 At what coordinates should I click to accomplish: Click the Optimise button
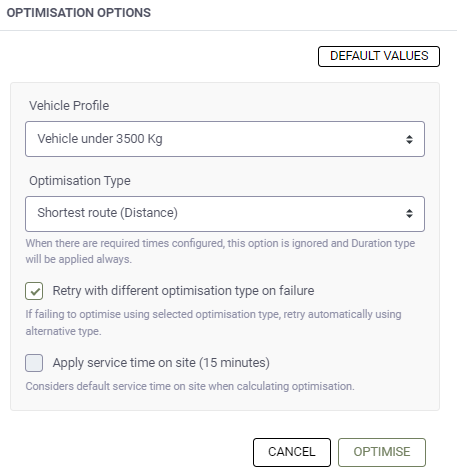(x=382, y=452)
